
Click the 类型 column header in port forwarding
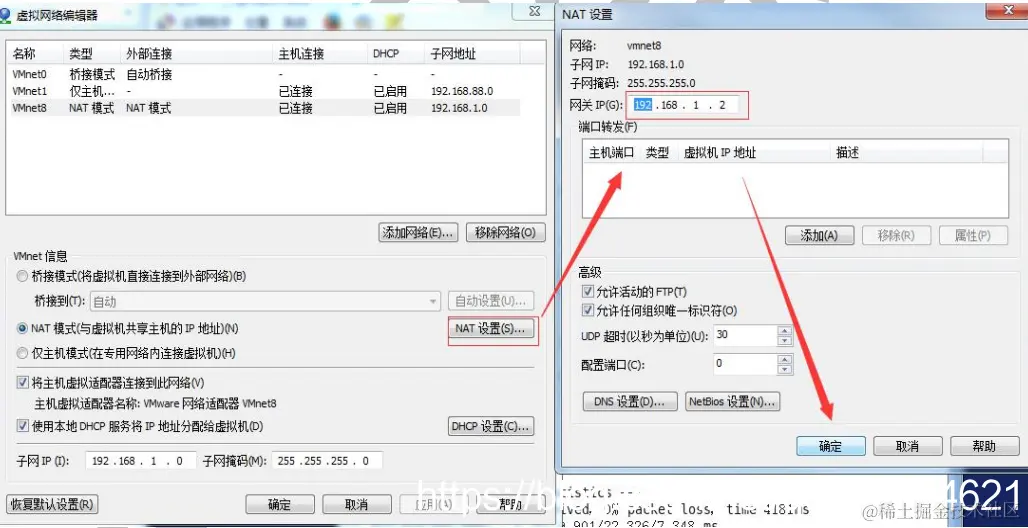pos(658,153)
